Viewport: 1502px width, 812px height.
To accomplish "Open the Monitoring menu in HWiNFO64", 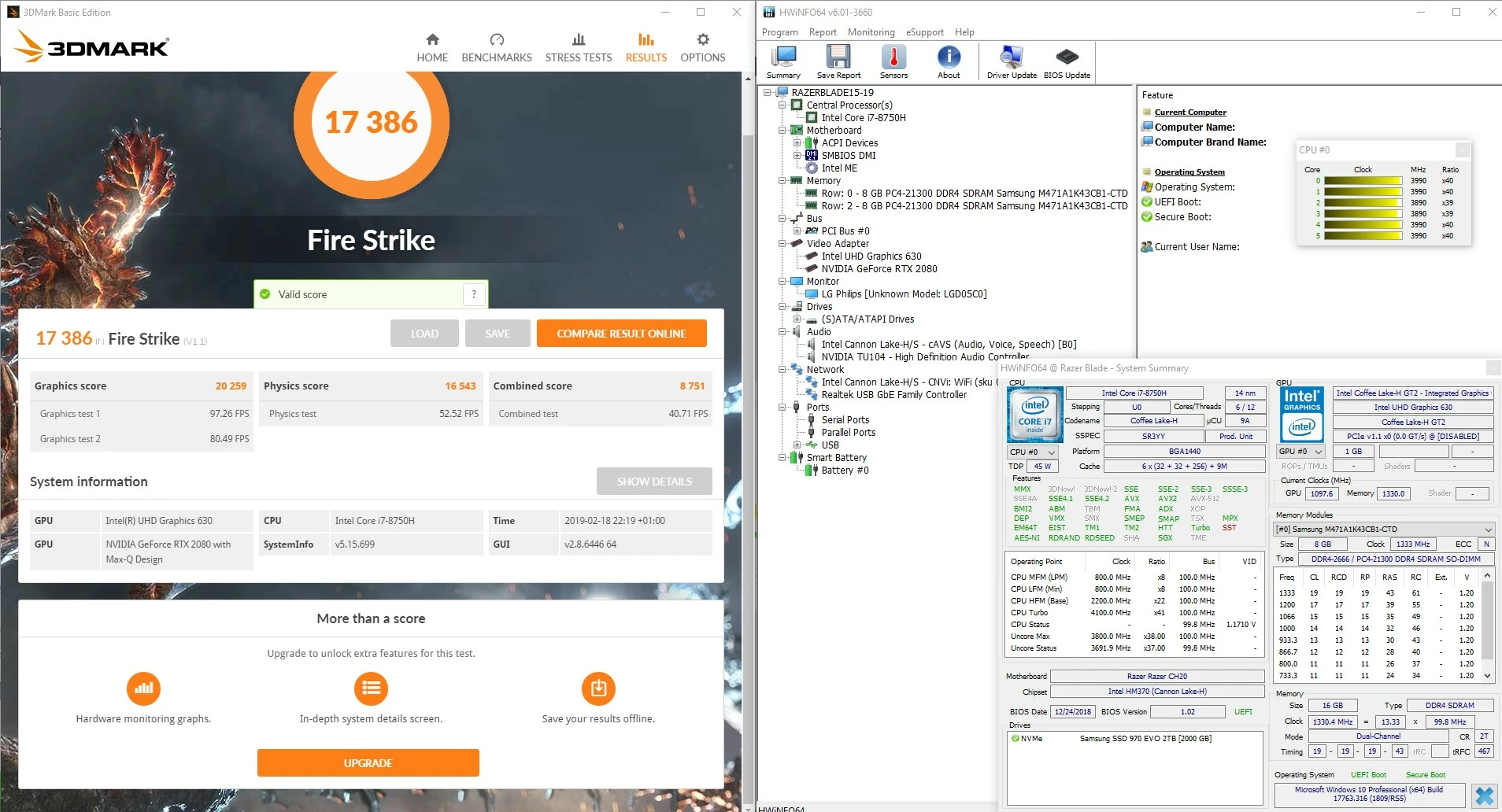I will (871, 32).
